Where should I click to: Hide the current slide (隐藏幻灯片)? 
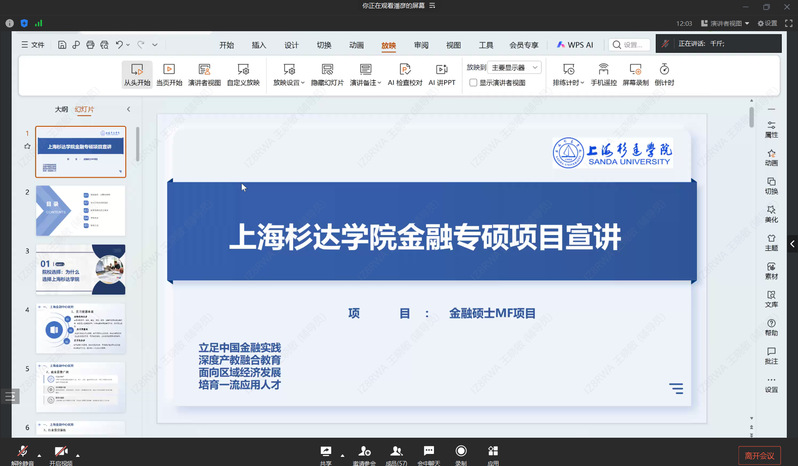coord(327,74)
